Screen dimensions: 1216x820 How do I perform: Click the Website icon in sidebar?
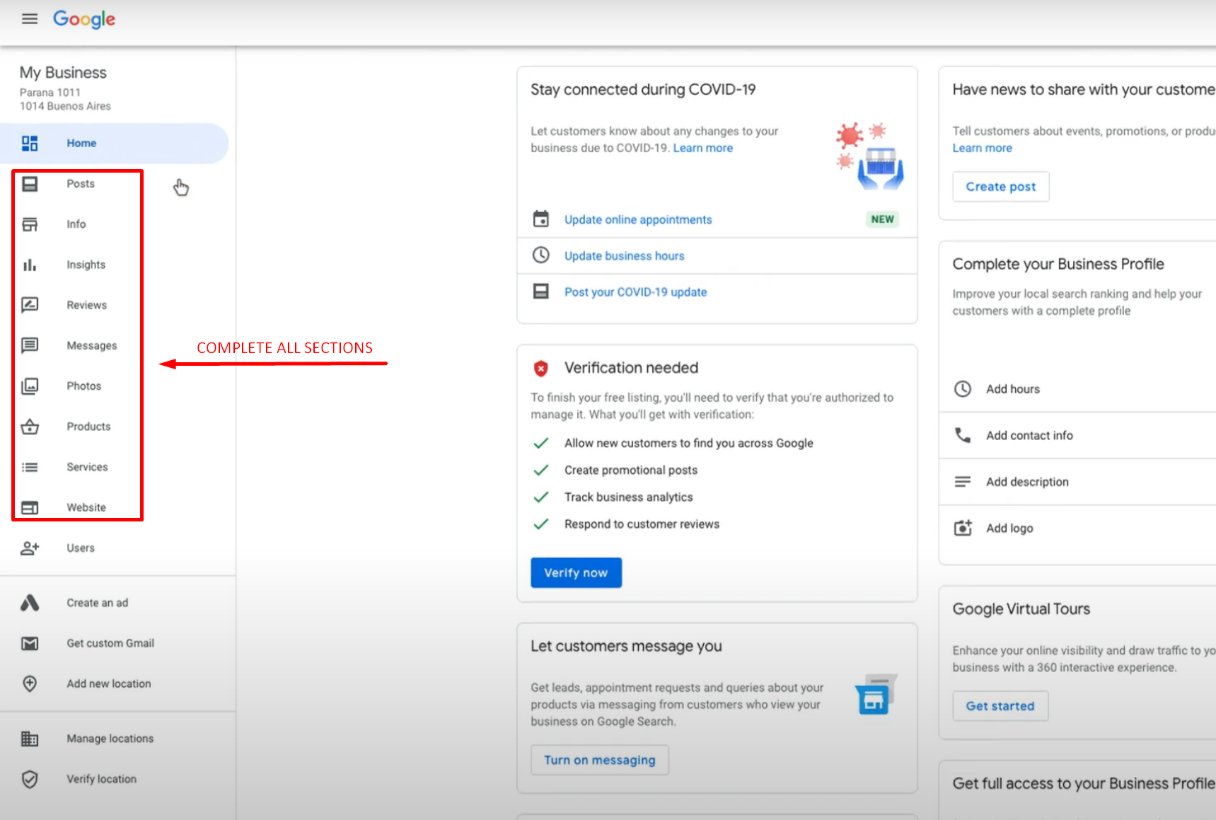(30, 508)
